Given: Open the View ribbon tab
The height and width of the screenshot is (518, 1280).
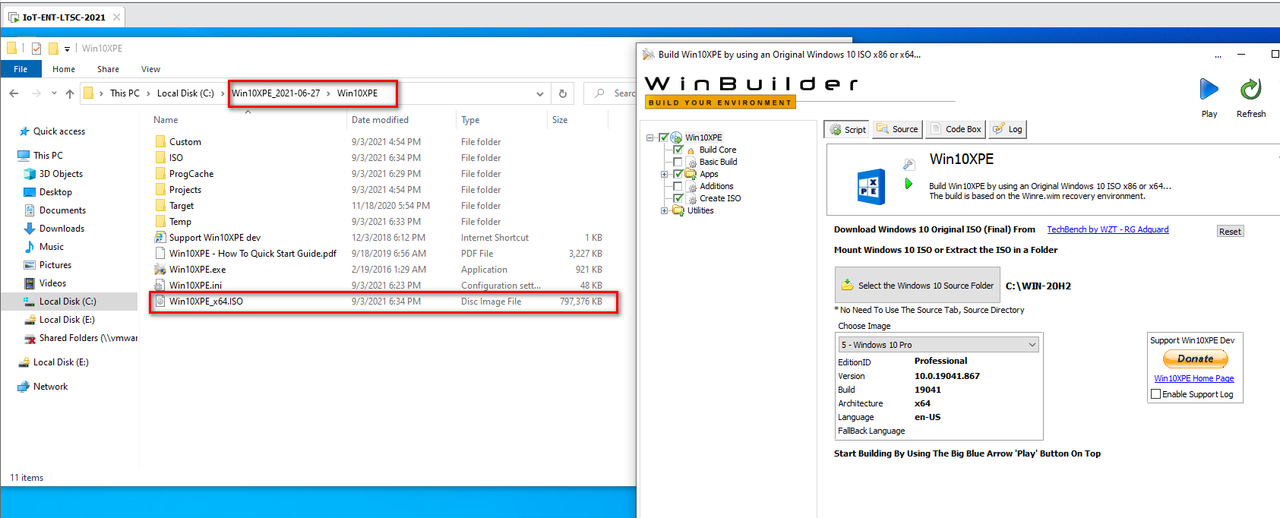Looking at the screenshot, I should click(151, 69).
